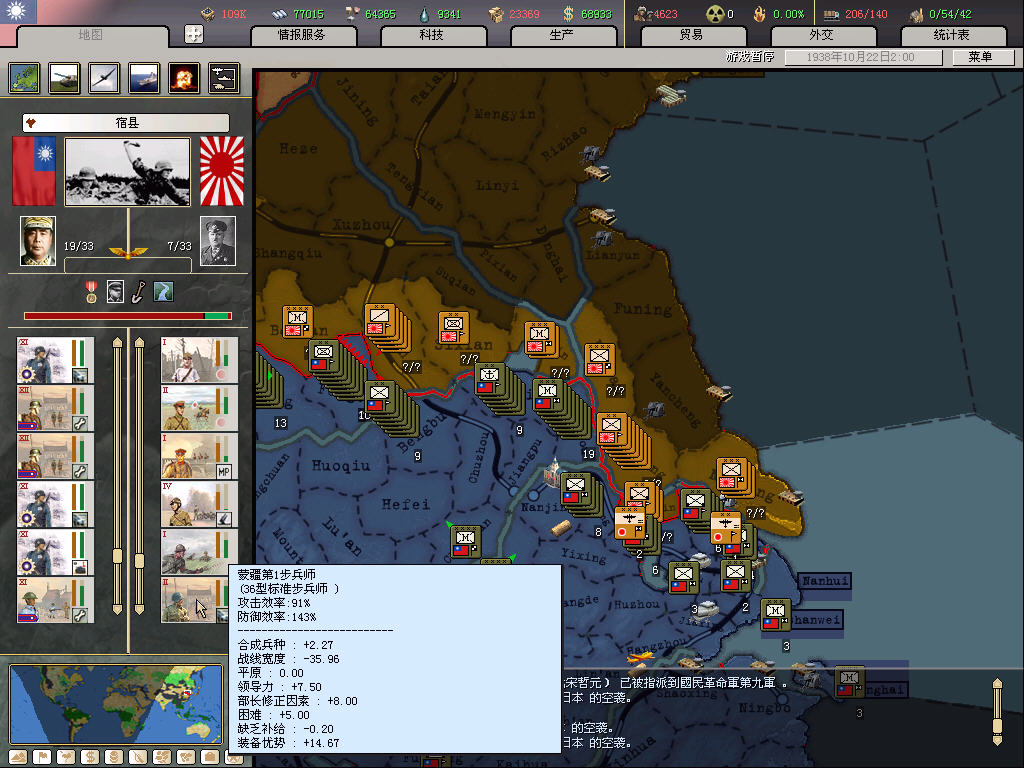Click the down arrow on the defender list scrollbar
Image resolution: width=1024 pixels, height=768 pixels.
pos(139,610)
